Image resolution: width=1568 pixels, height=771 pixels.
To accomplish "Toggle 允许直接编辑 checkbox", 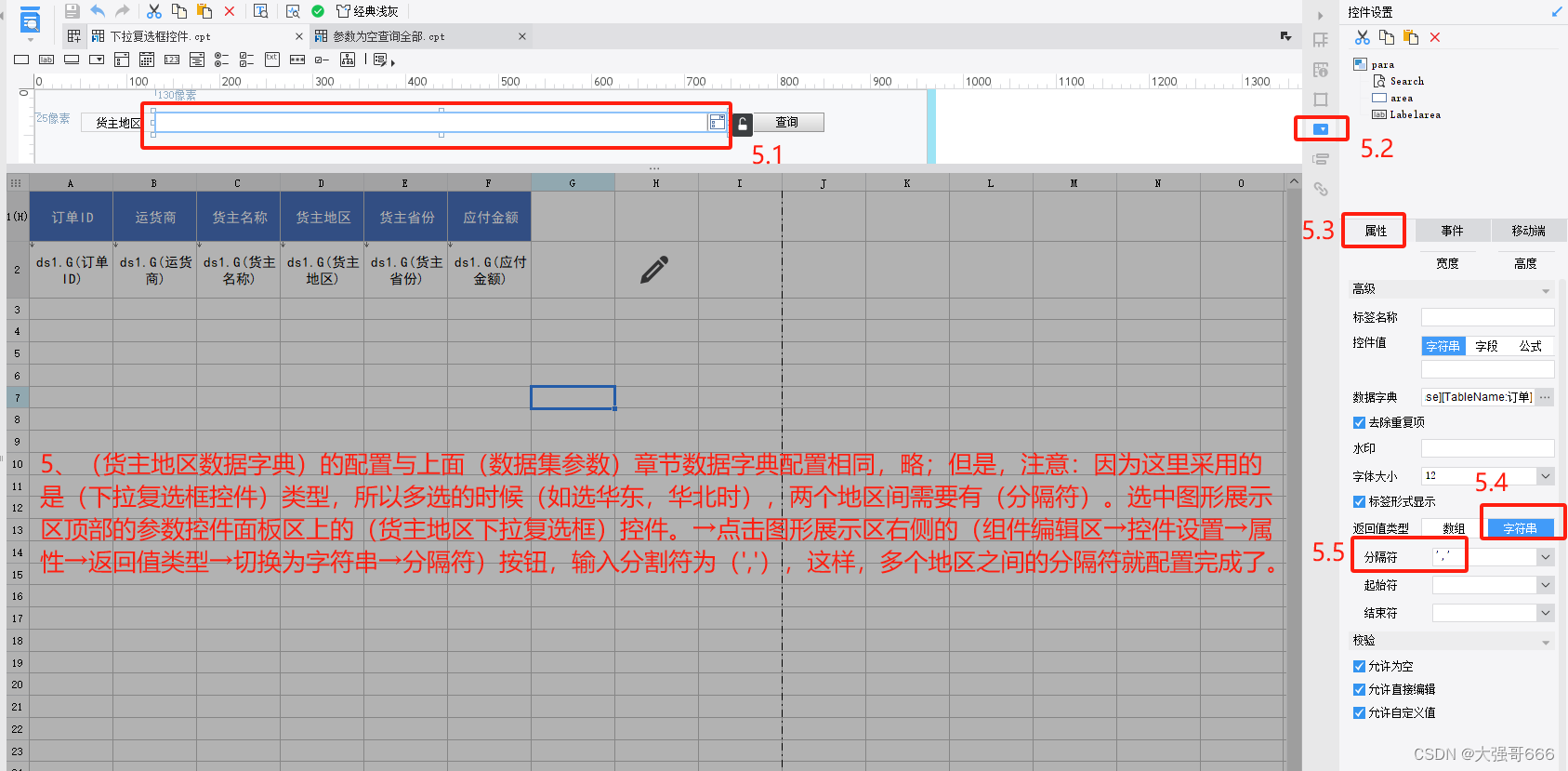I will tap(1359, 689).
